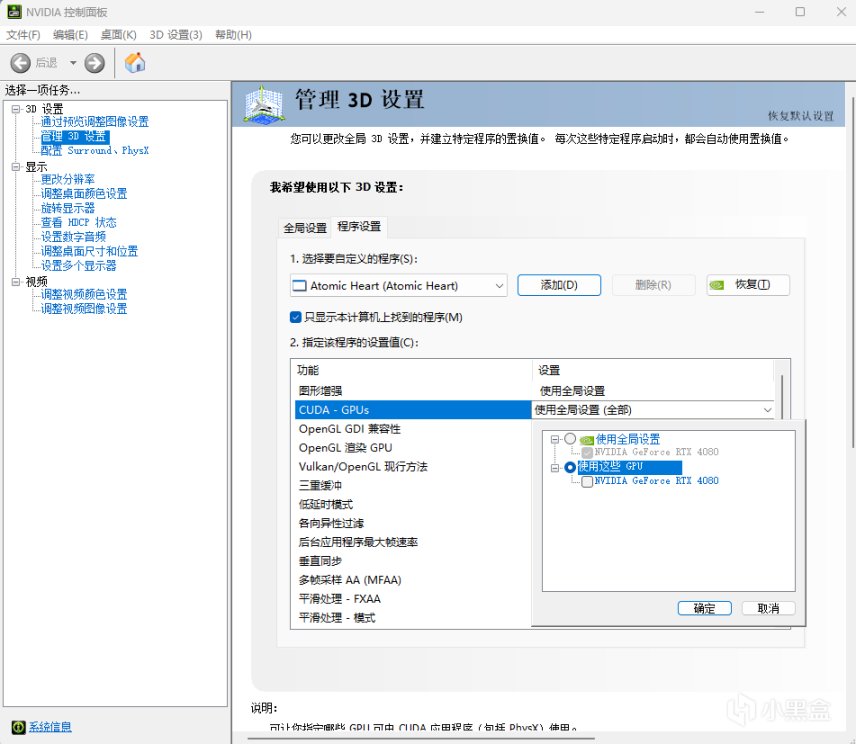856x744 pixels.
Task: Select the 三重缓冲 row
Action: (413, 485)
